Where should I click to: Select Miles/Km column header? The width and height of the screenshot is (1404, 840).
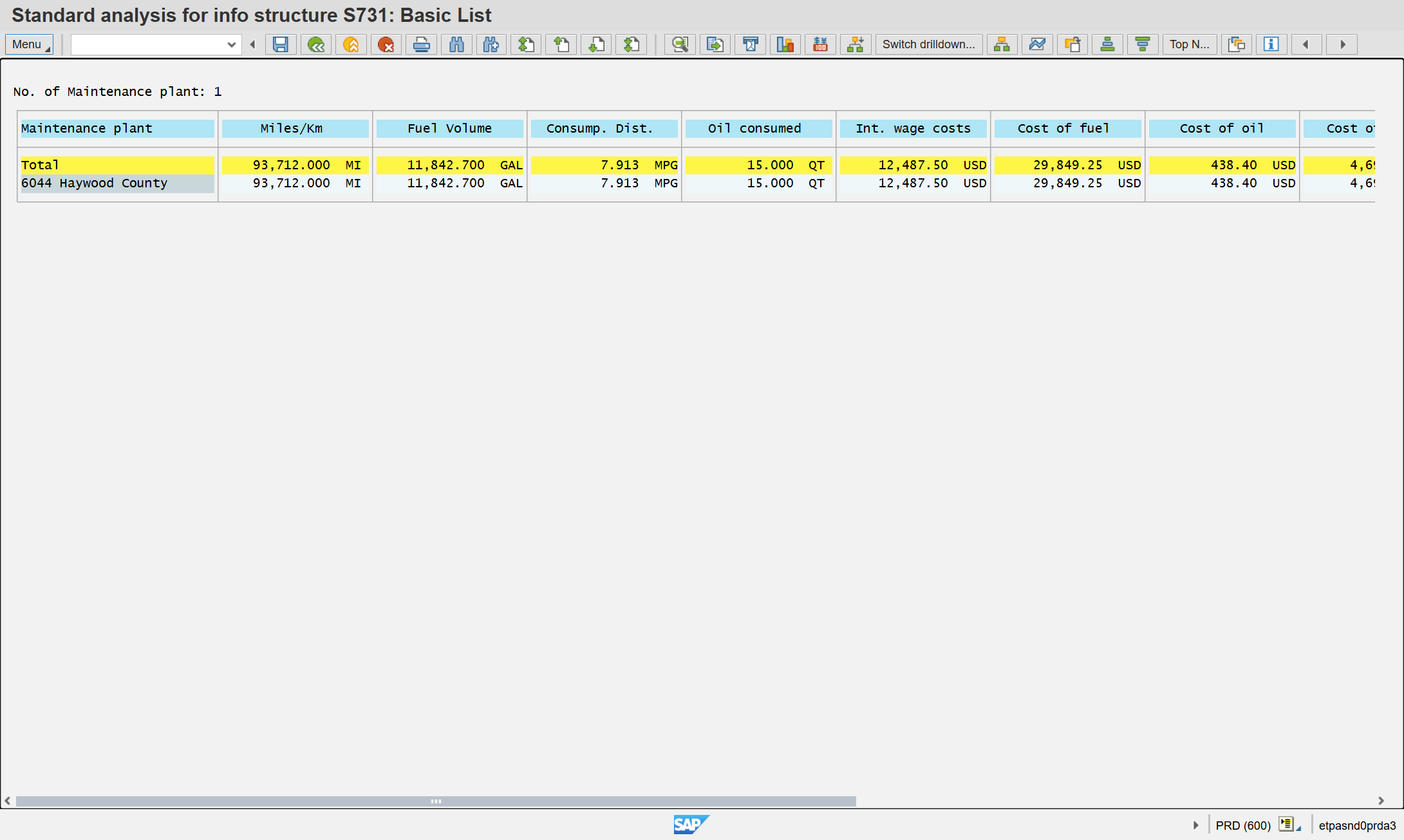295,129
